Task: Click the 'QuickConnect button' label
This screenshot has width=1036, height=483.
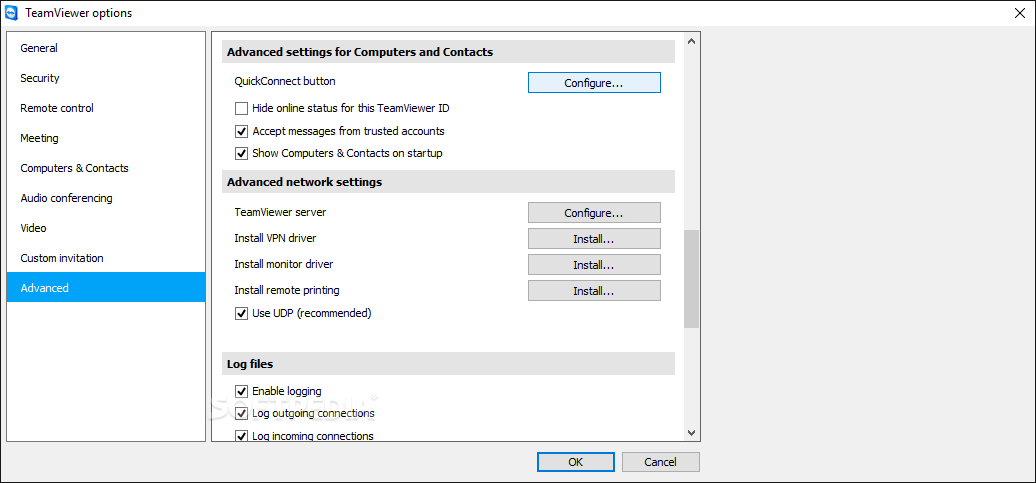Action: coord(285,82)
